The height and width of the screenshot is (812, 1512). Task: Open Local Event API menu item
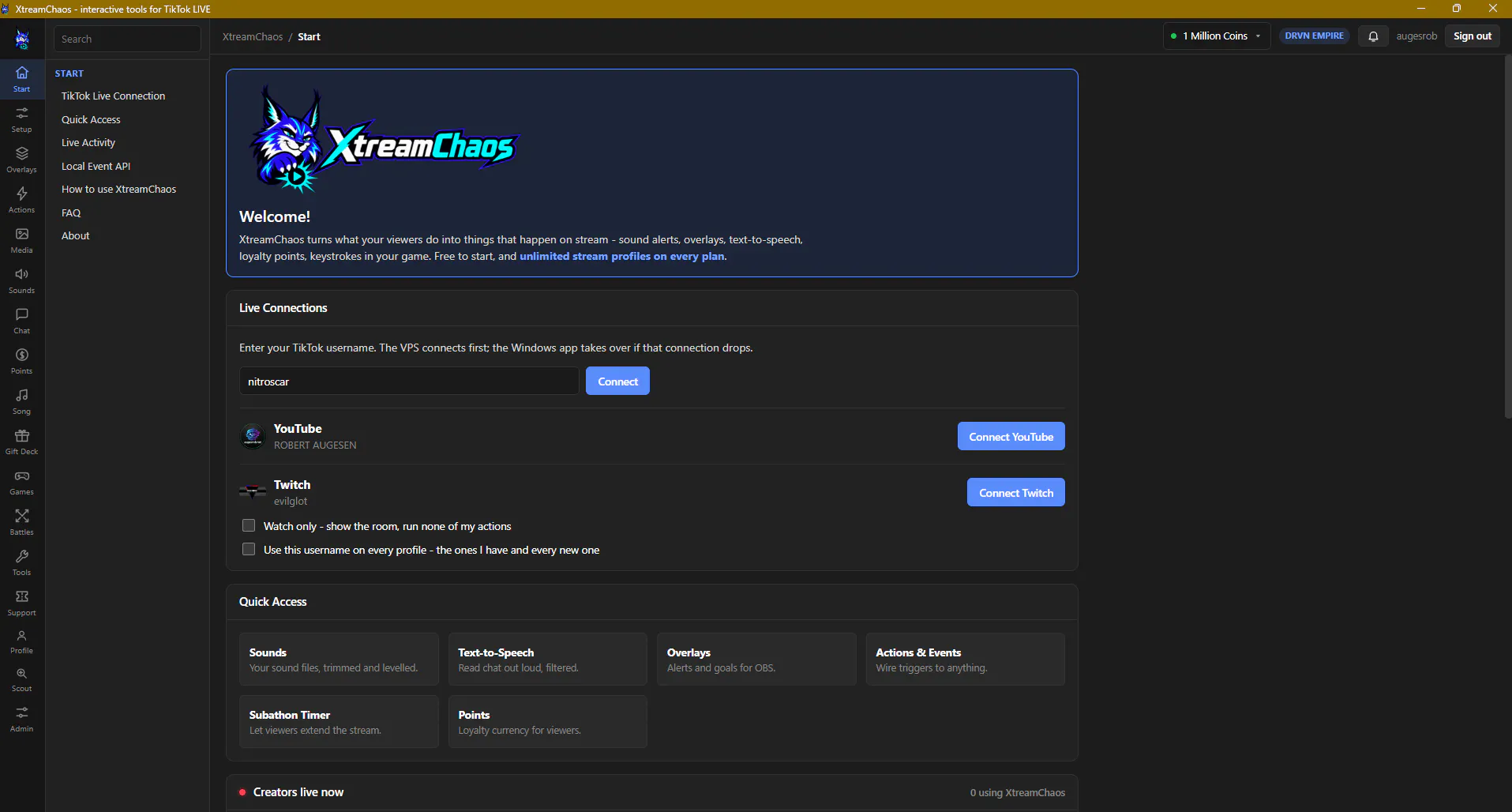coord(96,167)
